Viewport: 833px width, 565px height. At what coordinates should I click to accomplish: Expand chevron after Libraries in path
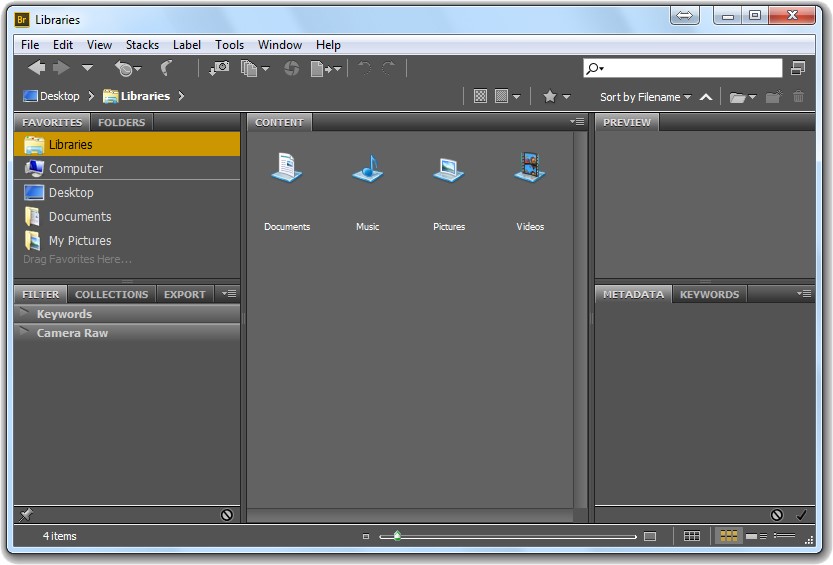click(x=181, y=96)
